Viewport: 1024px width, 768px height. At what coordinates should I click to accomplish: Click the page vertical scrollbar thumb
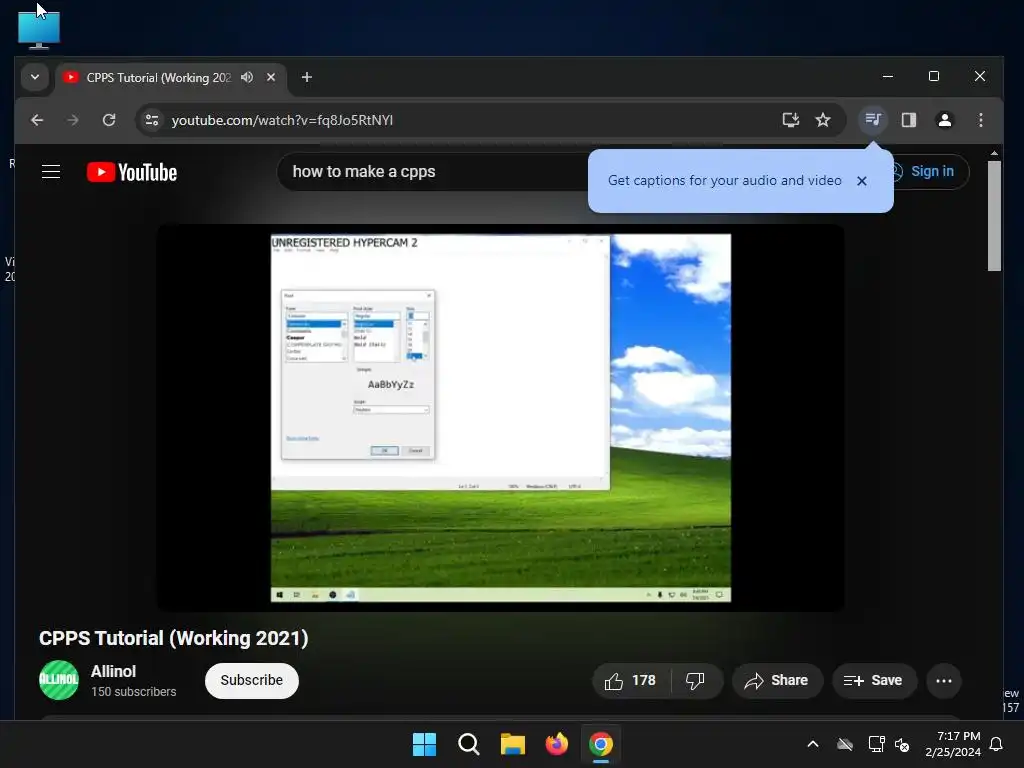[994, 216]
